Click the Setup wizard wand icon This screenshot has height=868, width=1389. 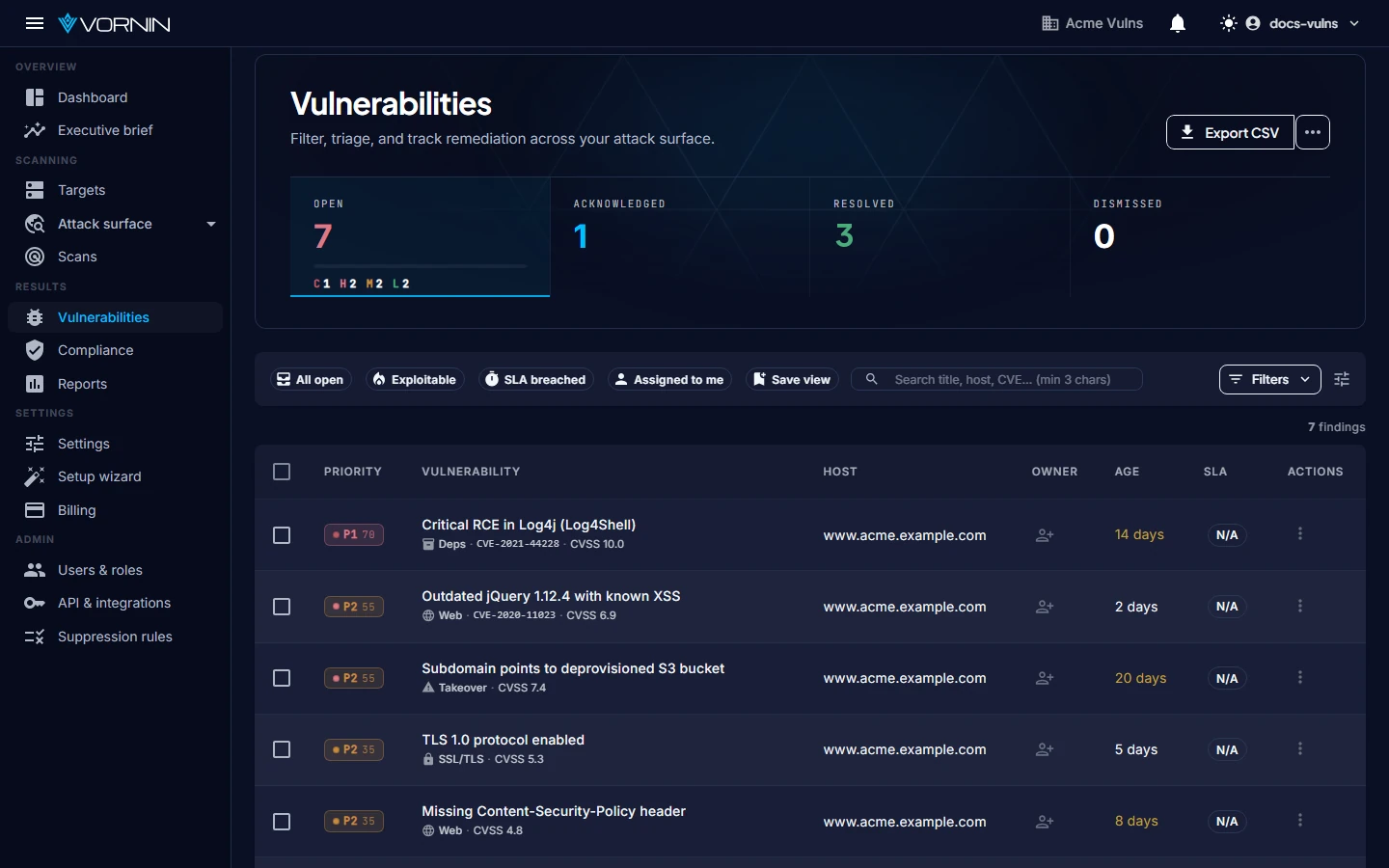tap(35, 476)
